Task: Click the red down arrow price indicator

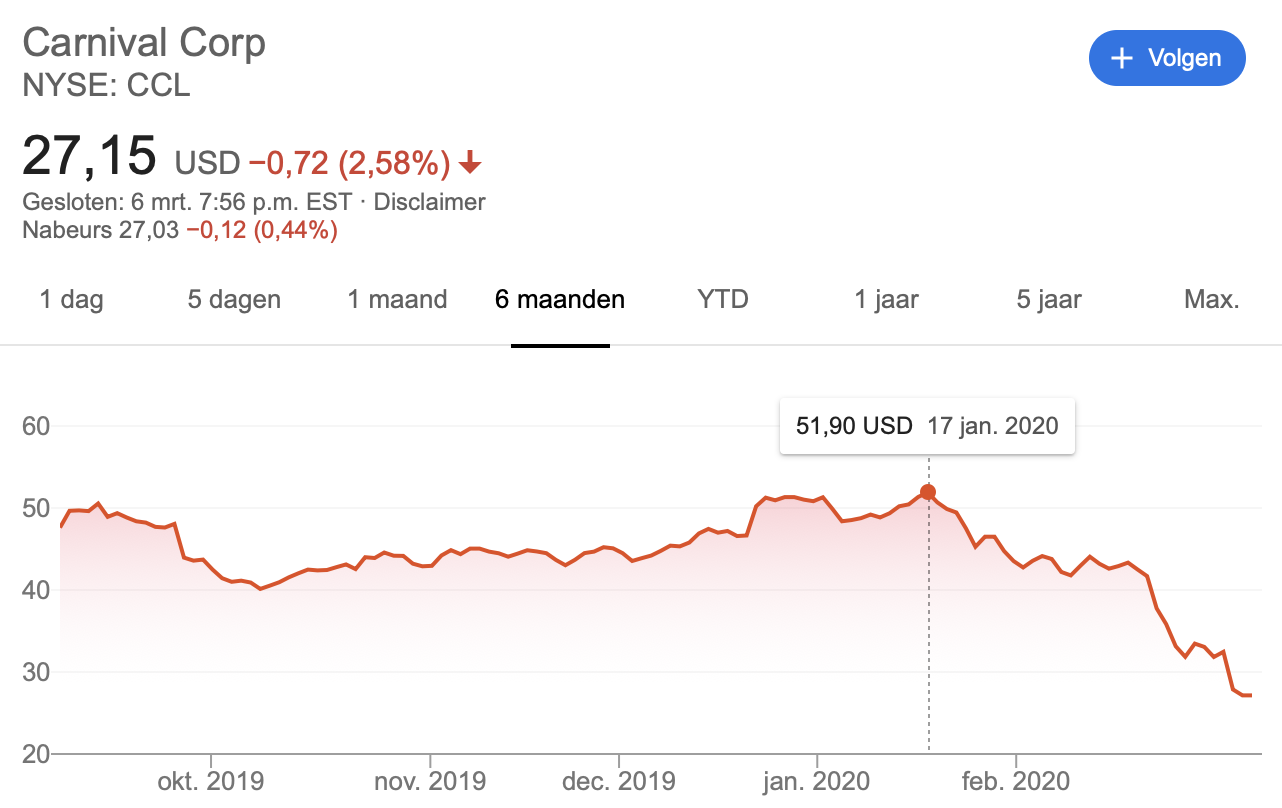Action: tap(471, 162)
